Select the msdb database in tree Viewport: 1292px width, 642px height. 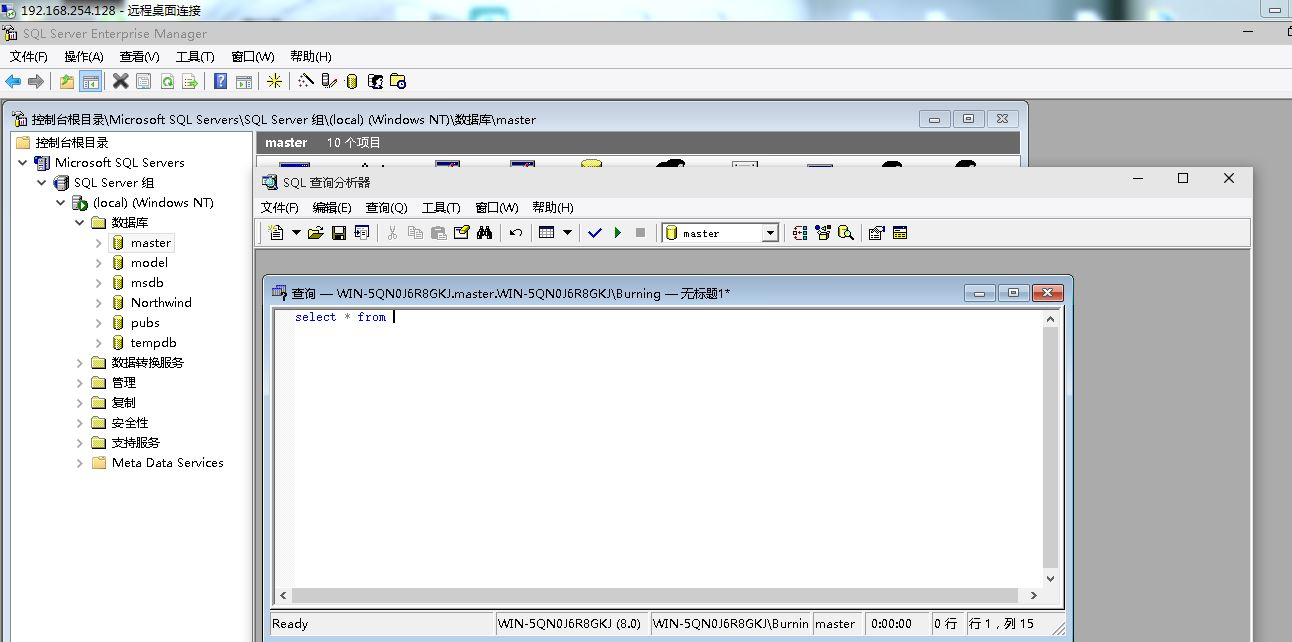(147, 282)
